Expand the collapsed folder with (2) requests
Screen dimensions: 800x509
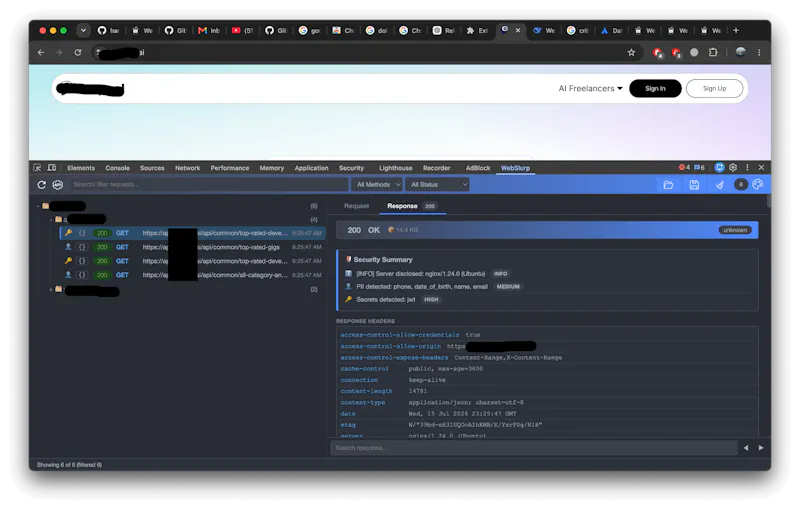(x=51, y=289)
